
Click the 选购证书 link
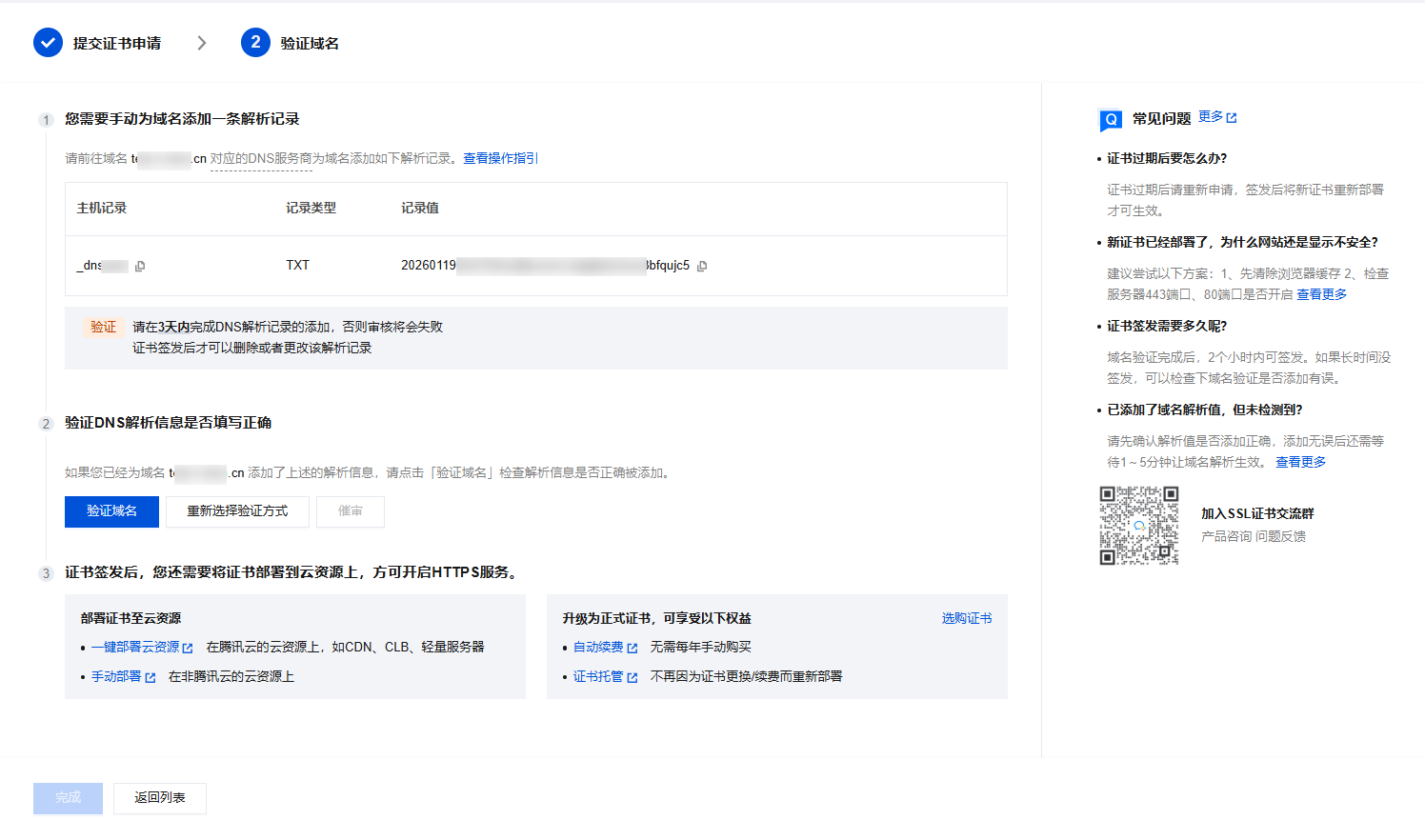(967, 619)
